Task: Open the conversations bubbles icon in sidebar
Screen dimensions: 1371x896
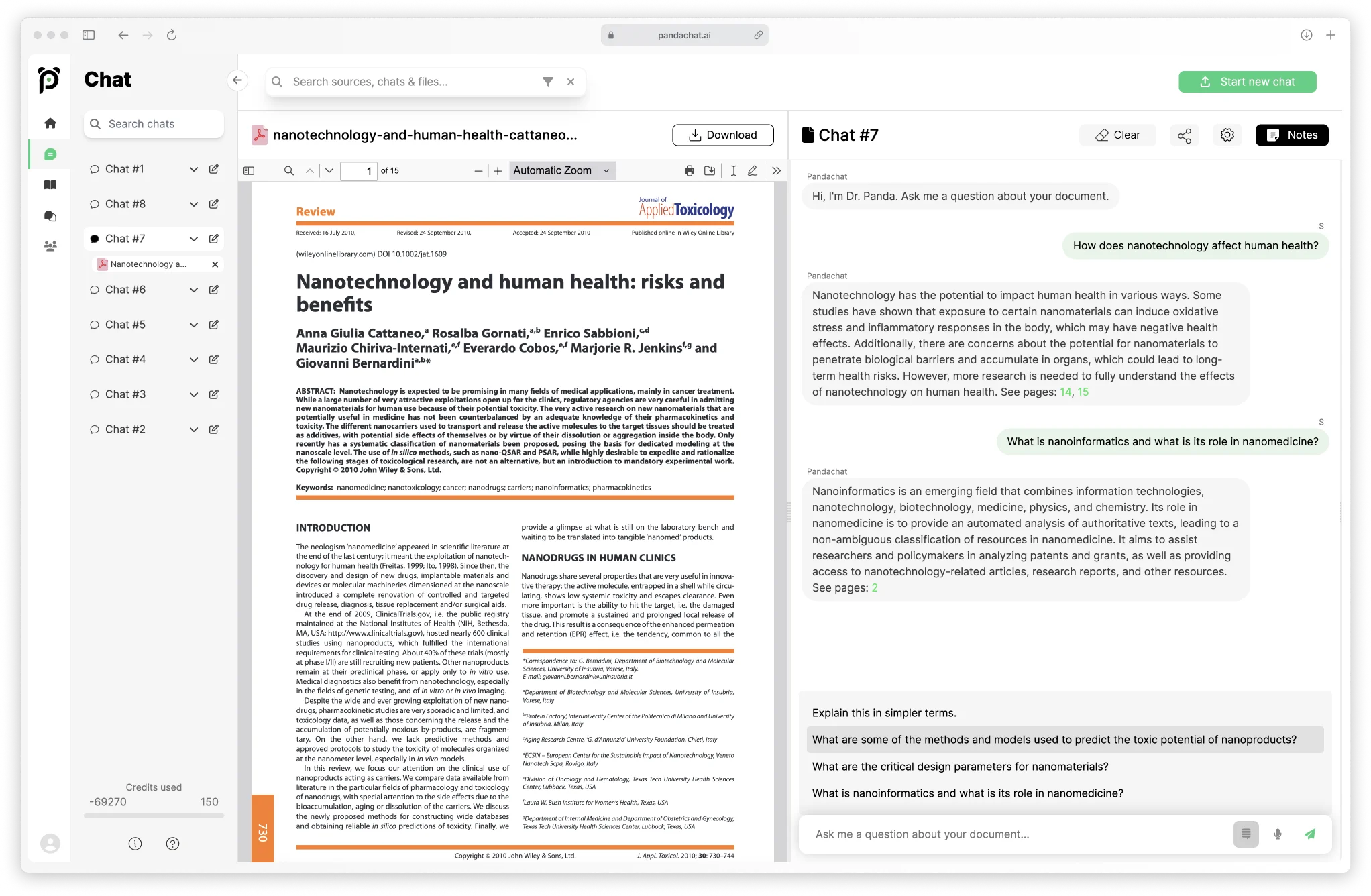Action: pyautogui.click(x=50, y=216)
